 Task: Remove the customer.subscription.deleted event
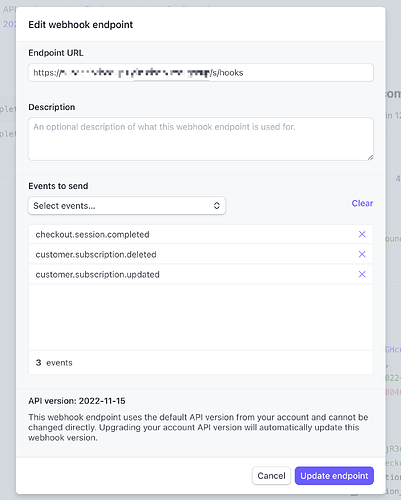[x=362, y=254]
